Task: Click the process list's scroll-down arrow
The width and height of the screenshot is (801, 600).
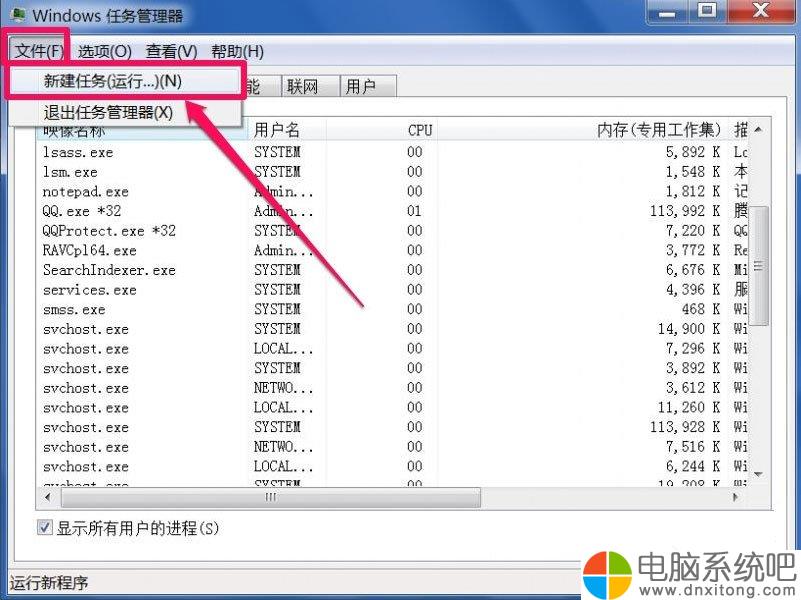Action: [759, 474]
